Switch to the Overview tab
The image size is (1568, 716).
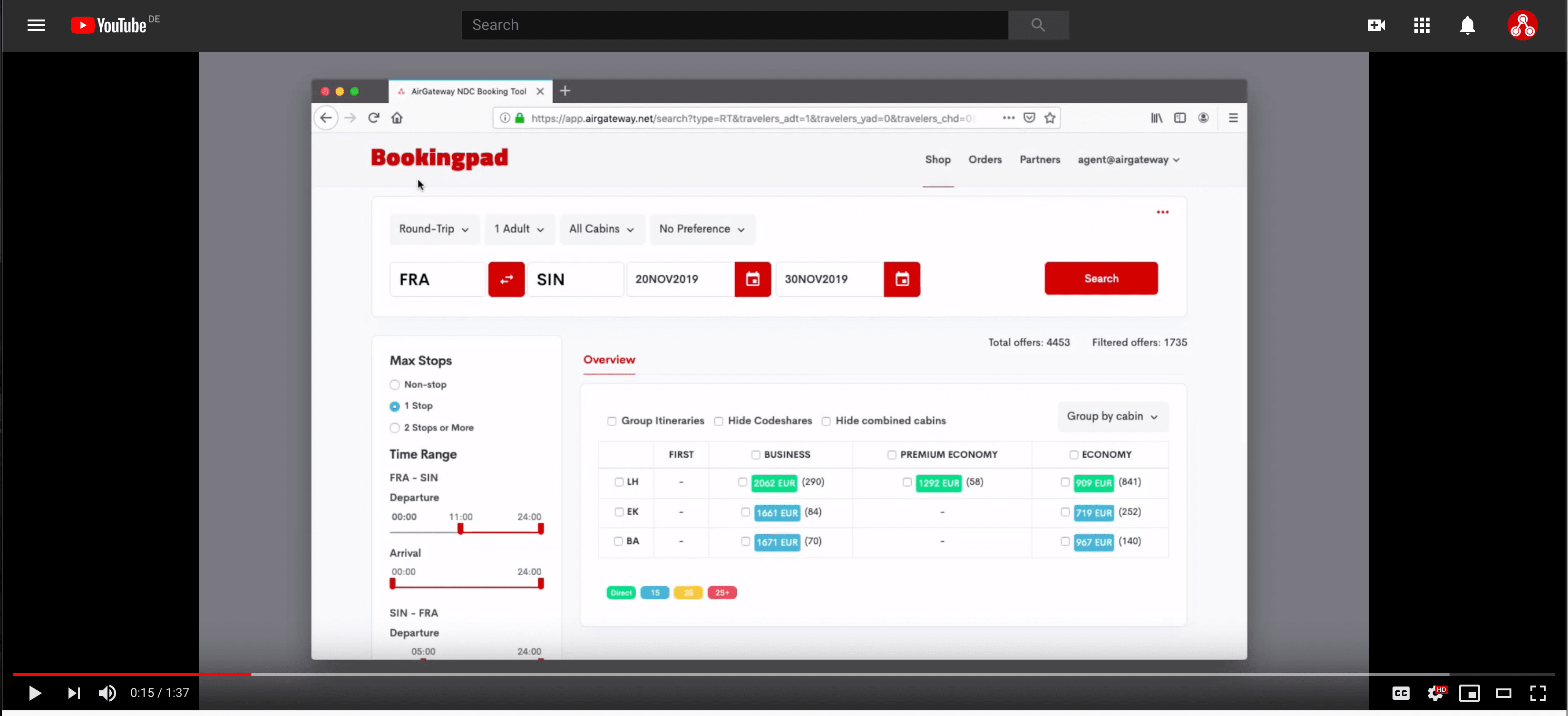pyautogui.click(x=609, y=359)
